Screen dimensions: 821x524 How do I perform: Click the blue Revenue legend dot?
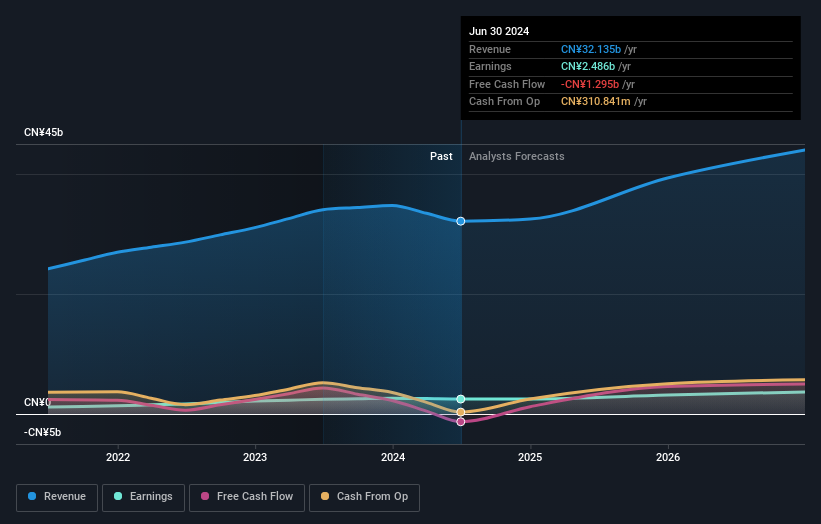click(32, 496)
